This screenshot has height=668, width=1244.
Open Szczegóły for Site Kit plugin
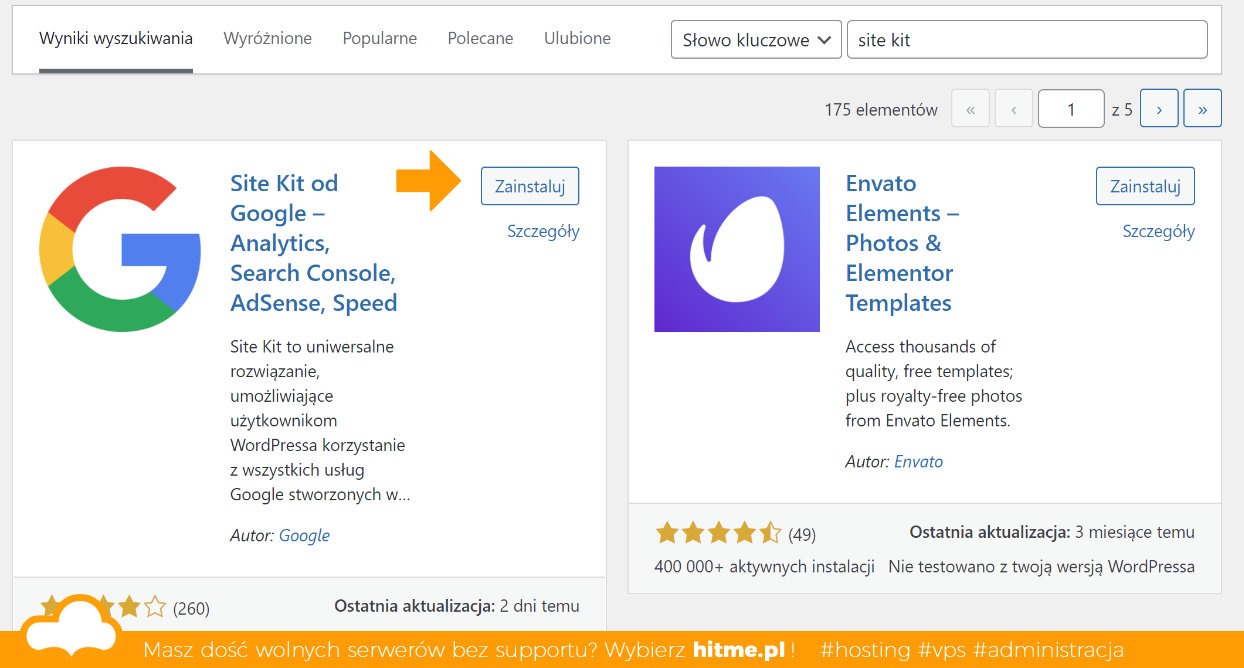coord(543,231)
